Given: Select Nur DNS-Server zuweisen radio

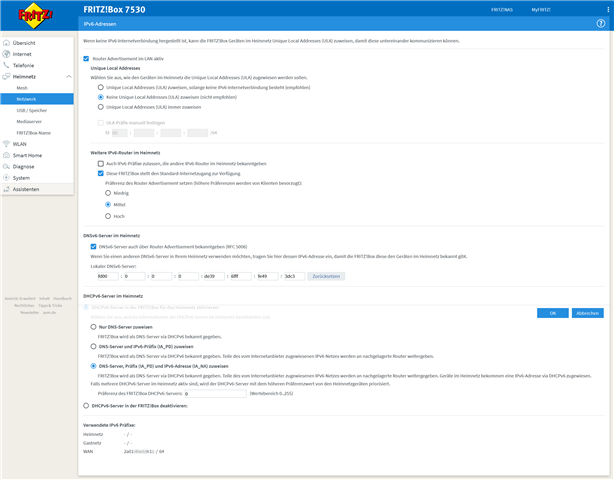Looking at the screenshot, I should (x=93, y=327).
